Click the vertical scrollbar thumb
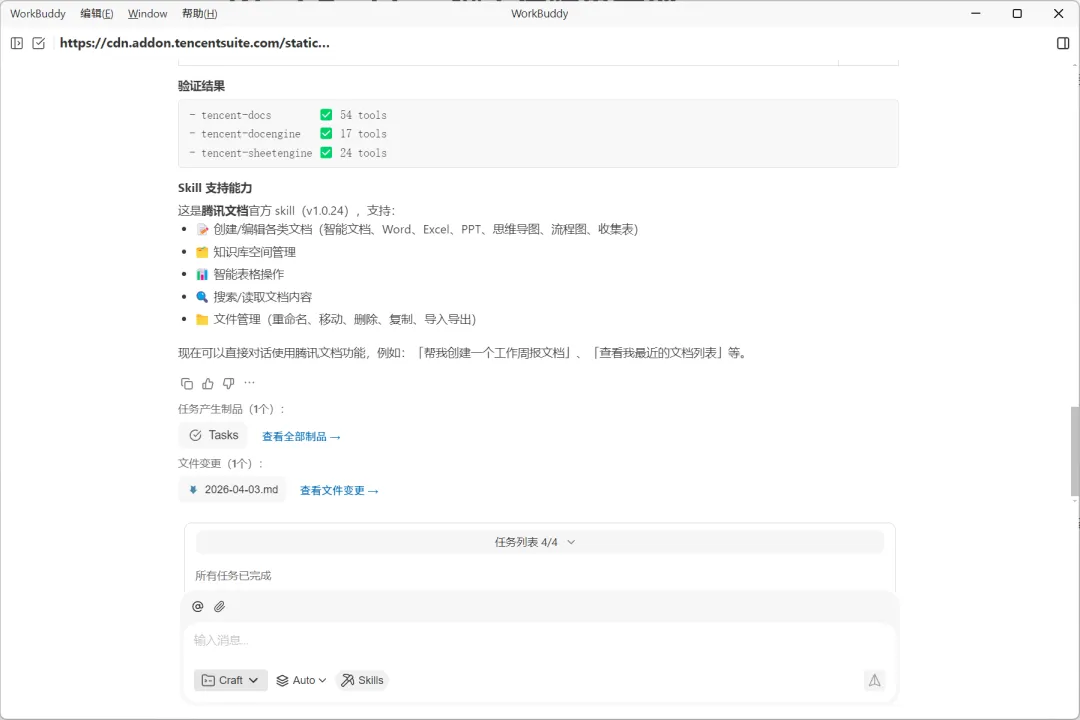 (1074, 451)
